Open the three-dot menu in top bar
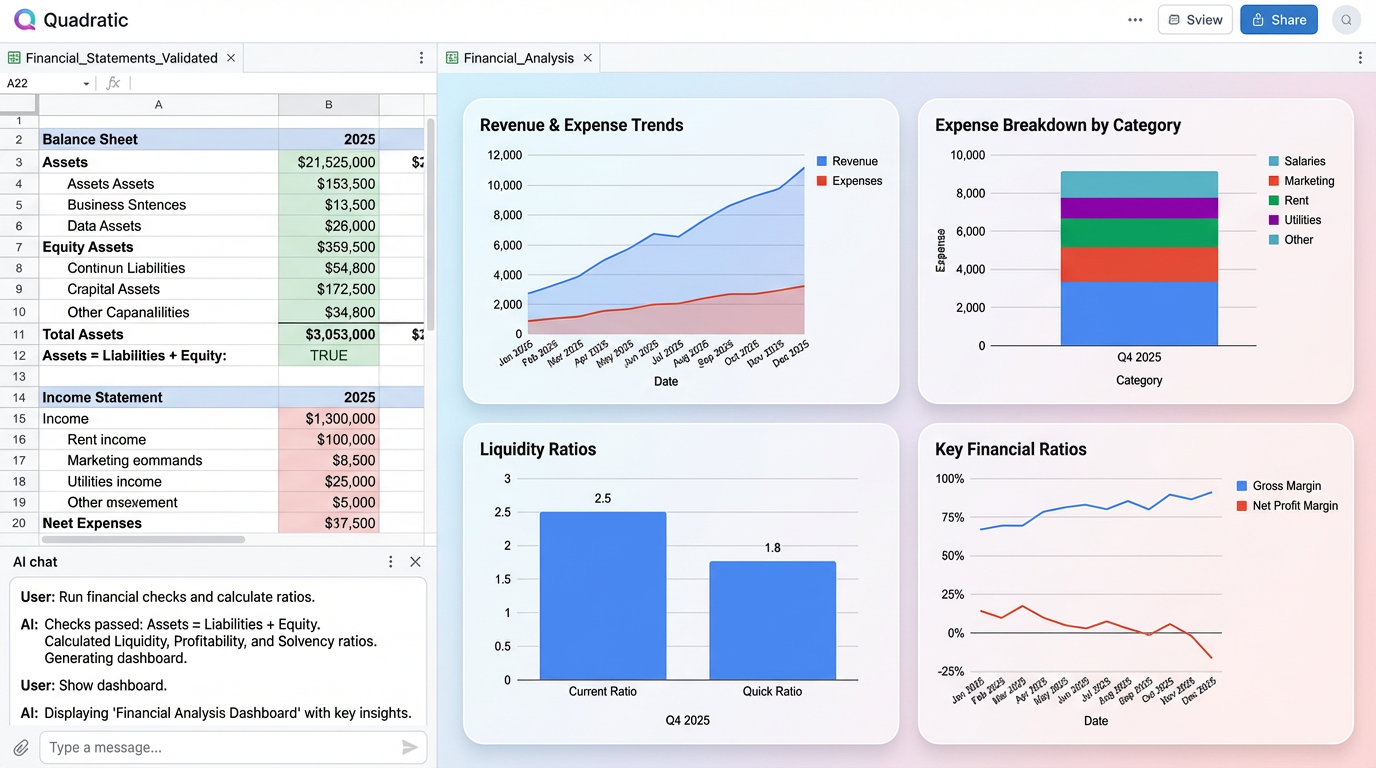Viewport: 1376px width, 768px height. [1135, 20]
